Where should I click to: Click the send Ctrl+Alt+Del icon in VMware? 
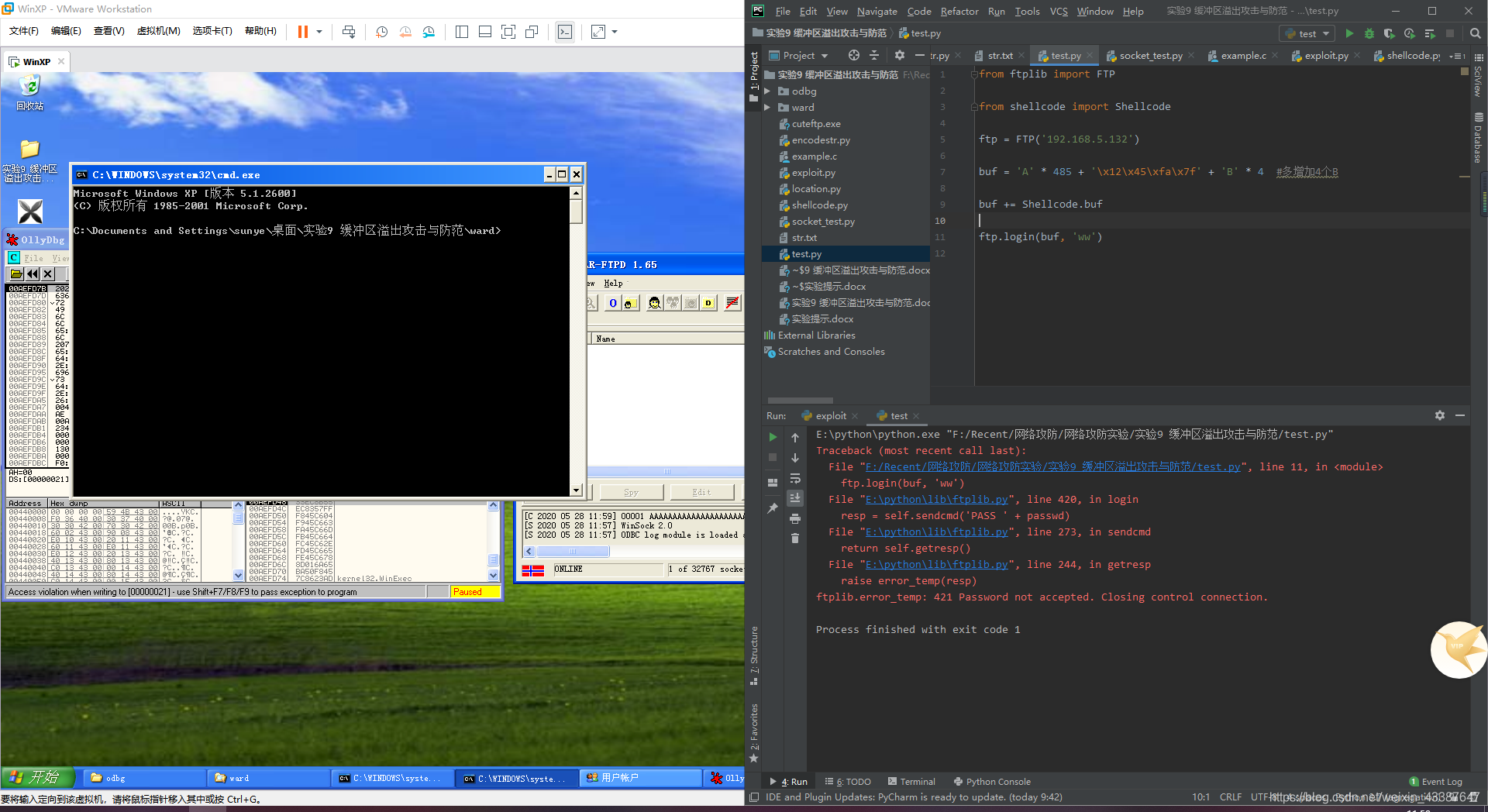349,32
